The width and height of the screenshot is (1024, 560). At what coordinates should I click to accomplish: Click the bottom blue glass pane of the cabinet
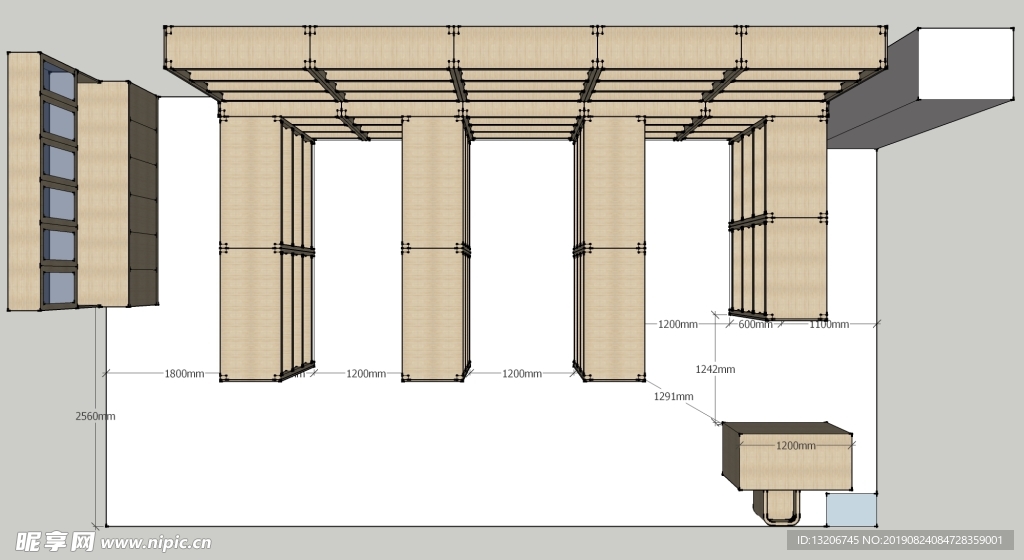(x=59, y=288)
